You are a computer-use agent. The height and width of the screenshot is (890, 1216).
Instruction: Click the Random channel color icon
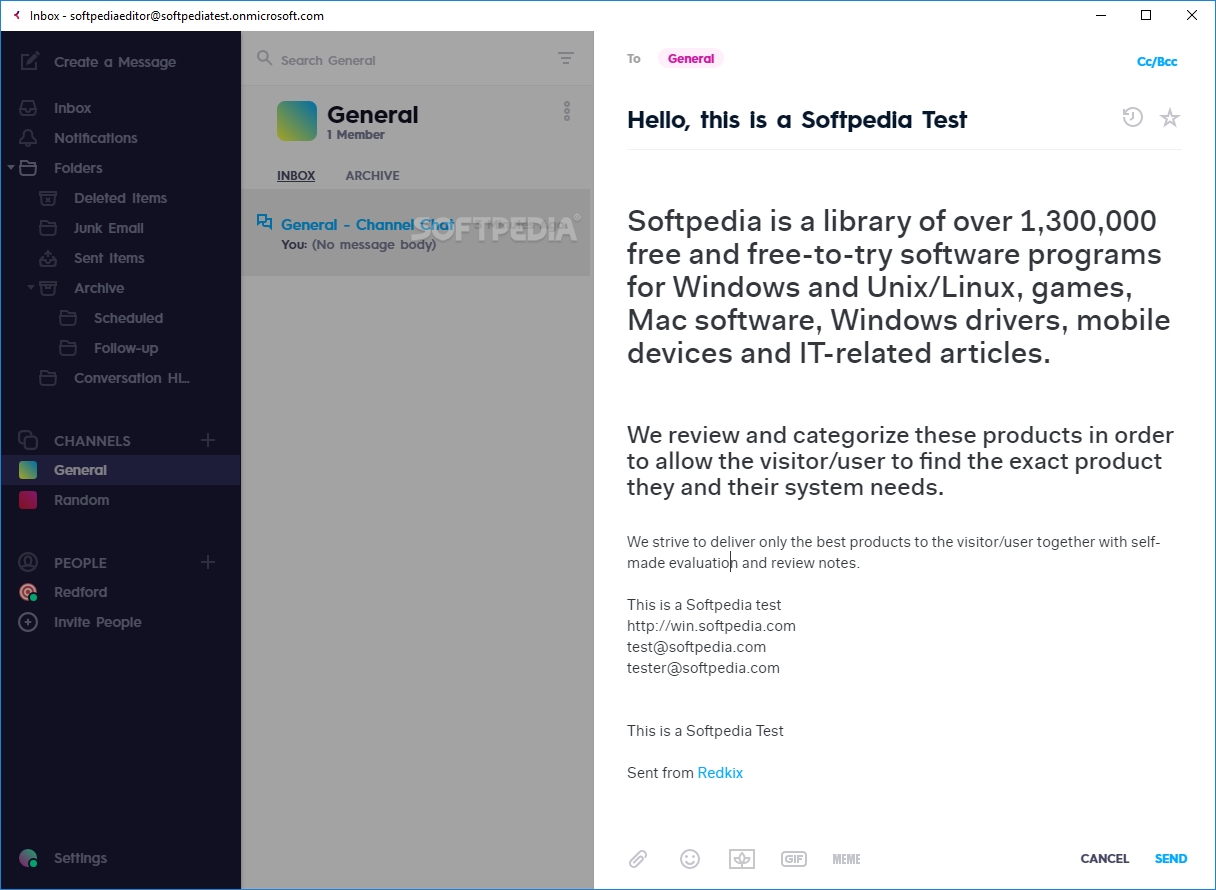[x=28, y=500]
